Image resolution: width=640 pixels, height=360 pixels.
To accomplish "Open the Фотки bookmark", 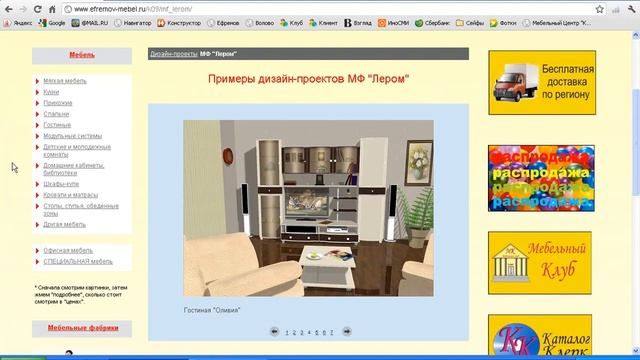I will tap(503, 23).
